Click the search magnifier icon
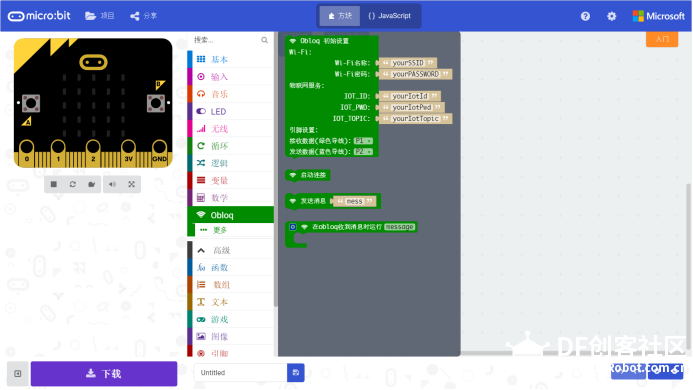Image resolution: width=693 pixels, height=390 pixels. [264, 40]
